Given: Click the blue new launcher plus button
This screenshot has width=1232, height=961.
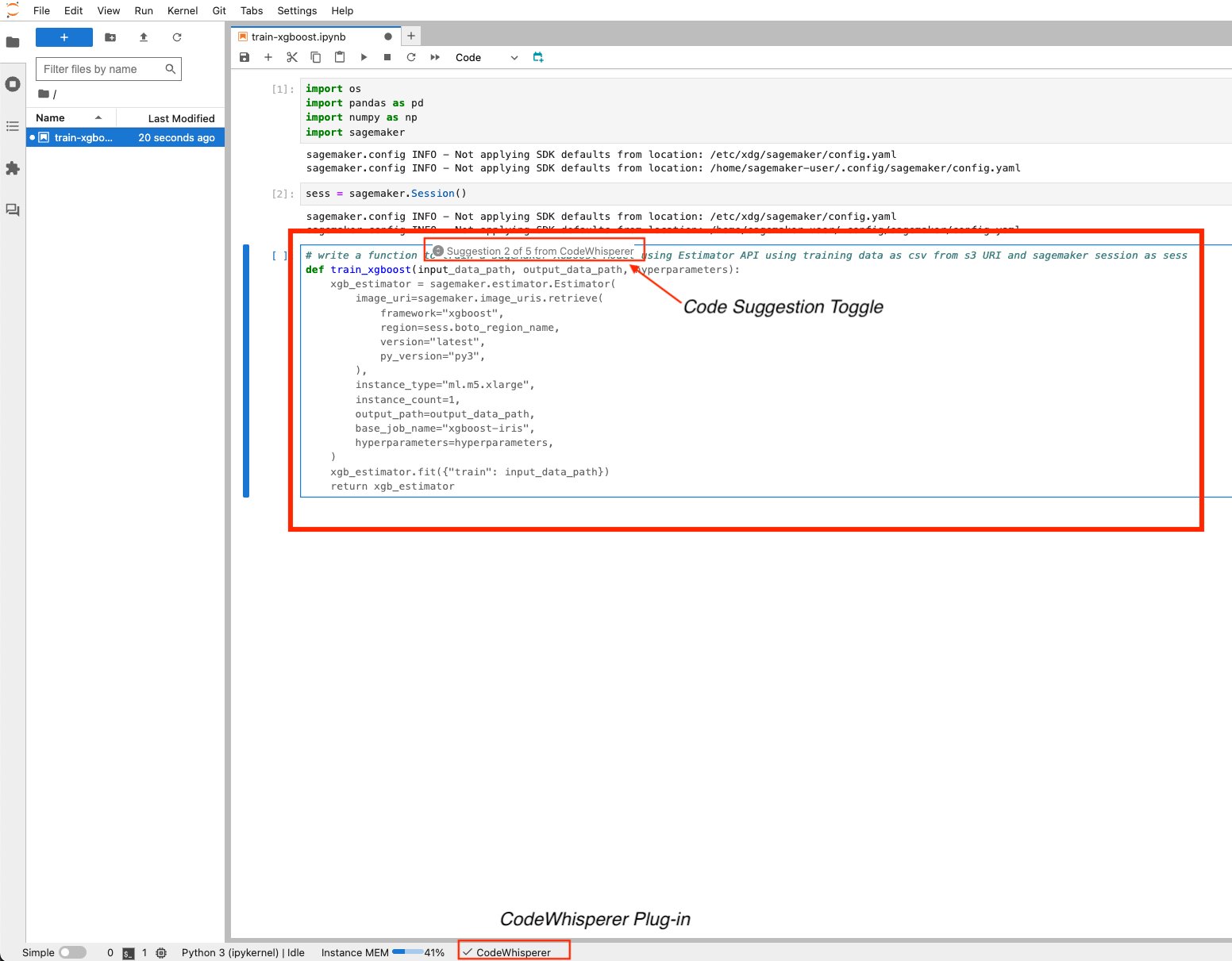Looking at the screenshot, I should click(x=64, y=37).
